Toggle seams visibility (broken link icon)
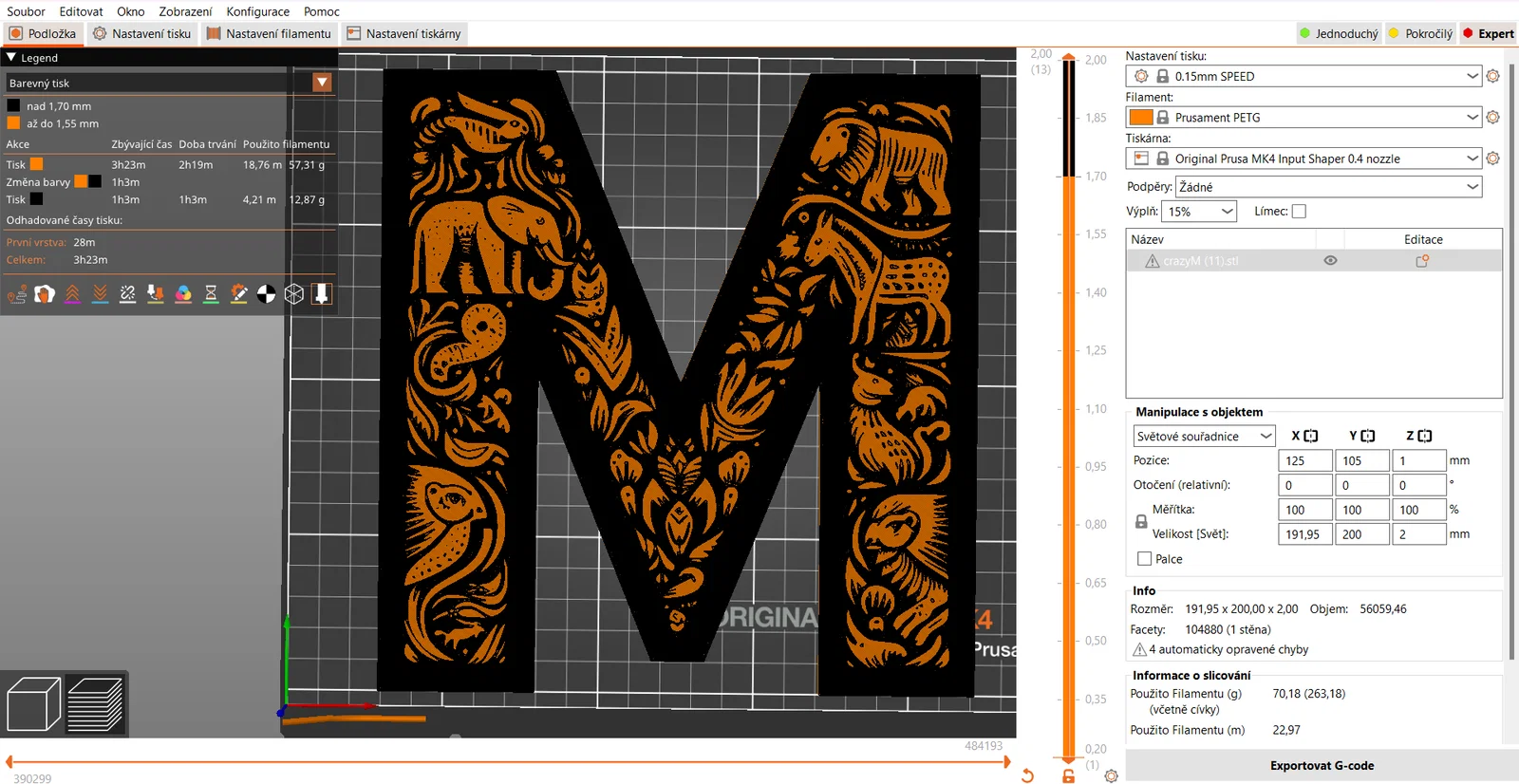The width and height of the screenshot is (1519, 784). click(x=128, y=294)
